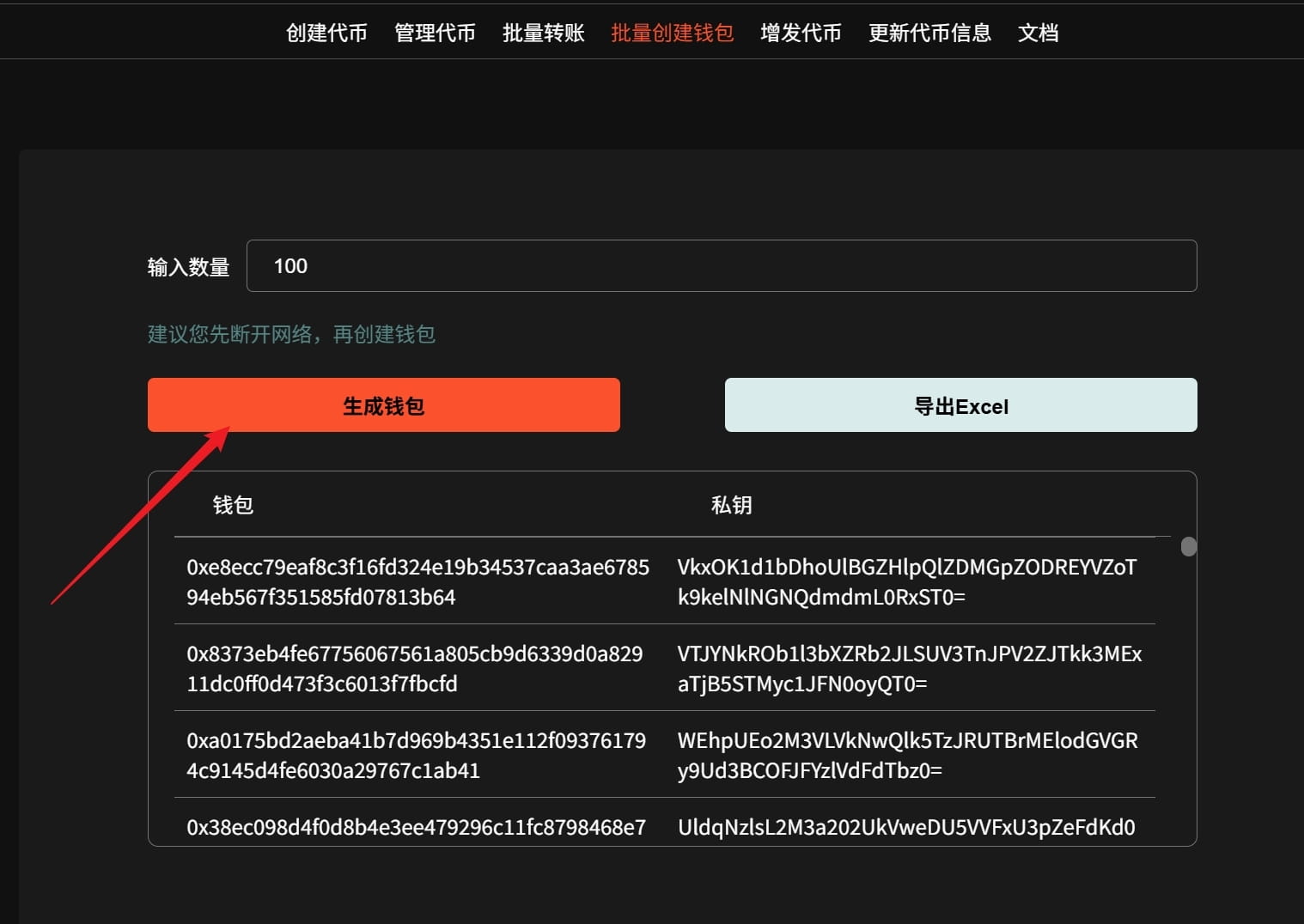Select private key starting VTJYNkRO
This screenshot has height=924, width=1304.
point(910,669)
